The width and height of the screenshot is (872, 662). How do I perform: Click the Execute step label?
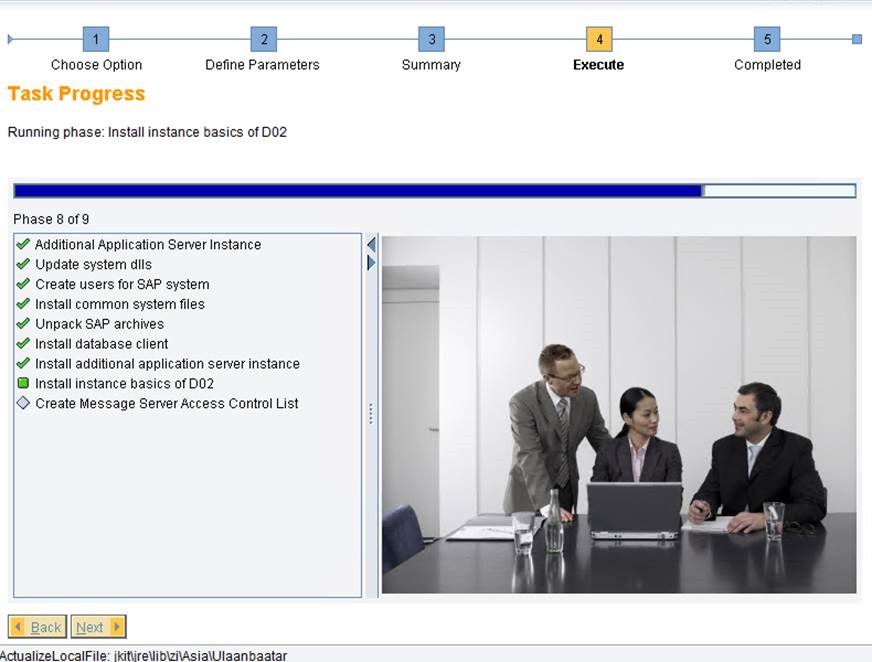click(598, 65)
